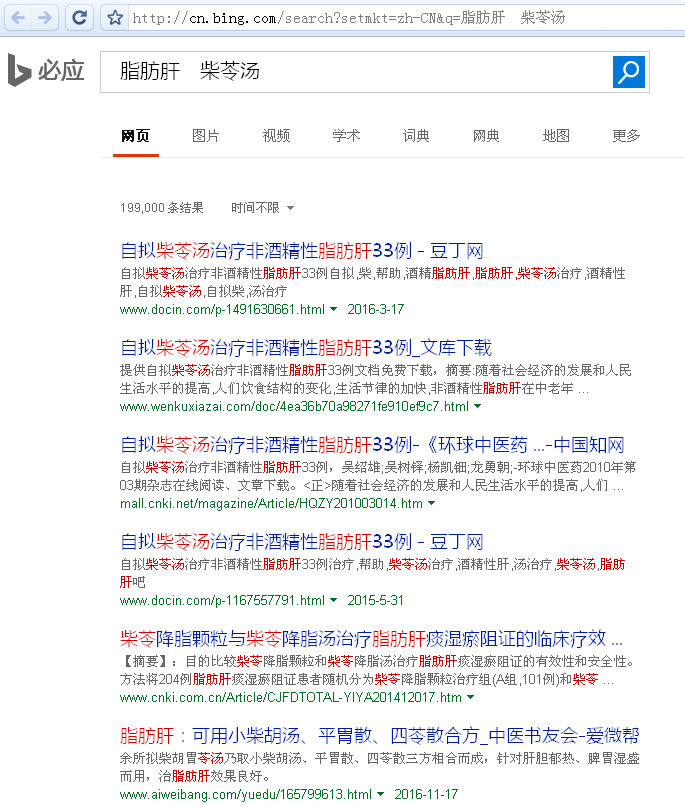Open the first 豆丁网 result title dated 2016-3-17
The height and width of the screenshot is (807, 685).
(x=302, y=251)
